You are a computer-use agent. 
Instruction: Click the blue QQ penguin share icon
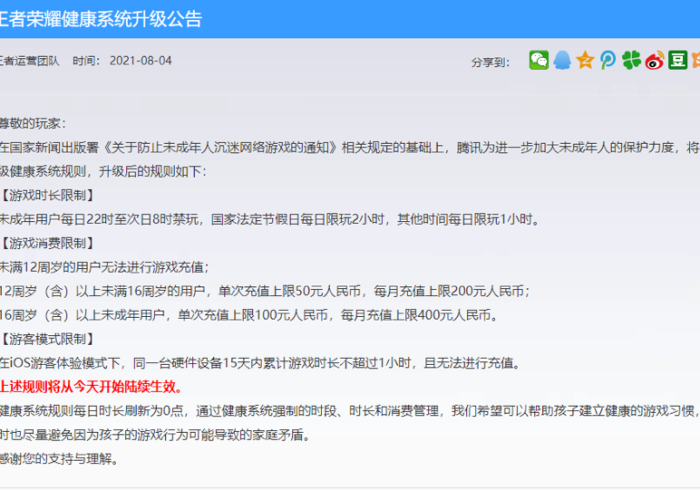click(x=563, y=60)
